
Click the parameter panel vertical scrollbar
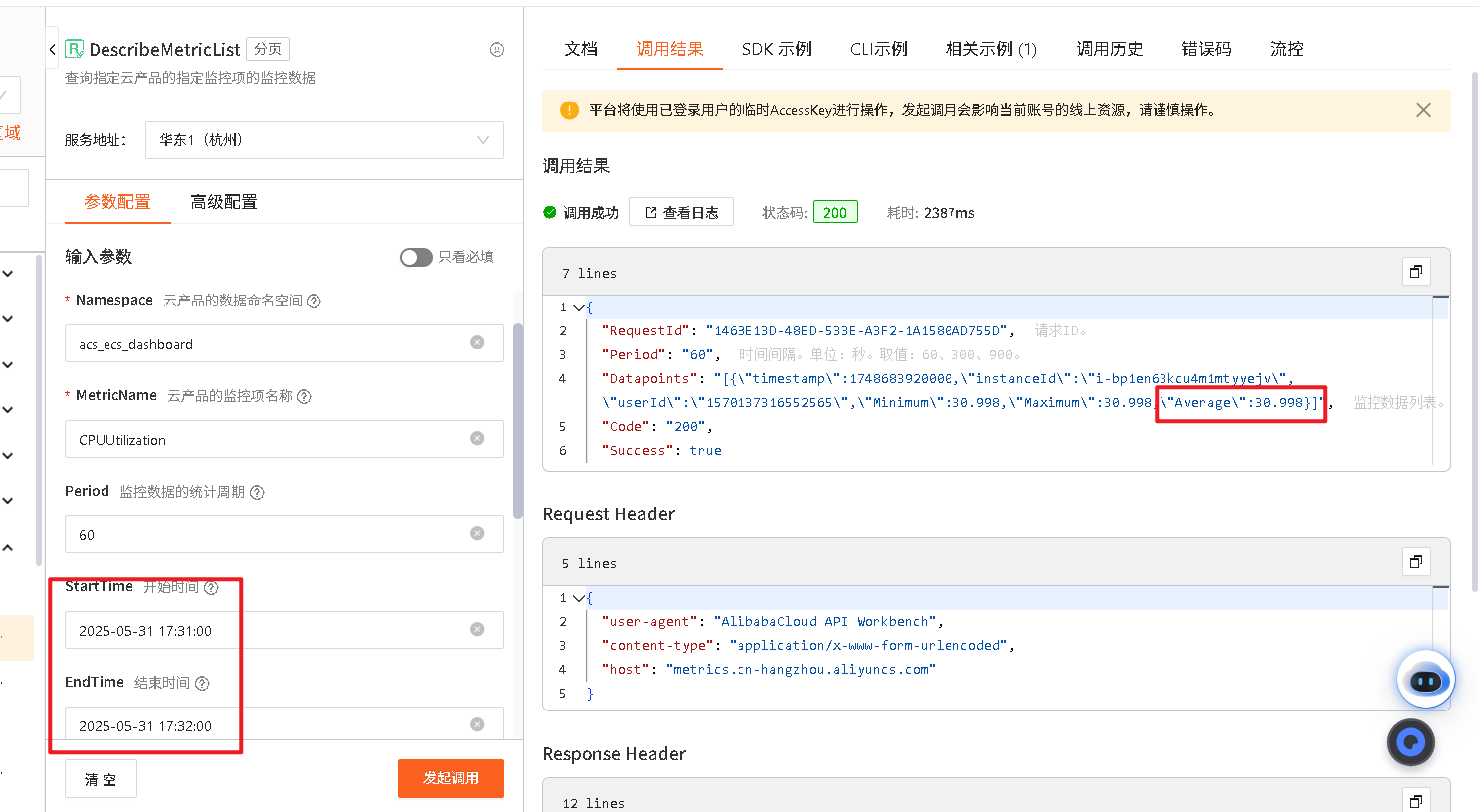coord(517,421)
